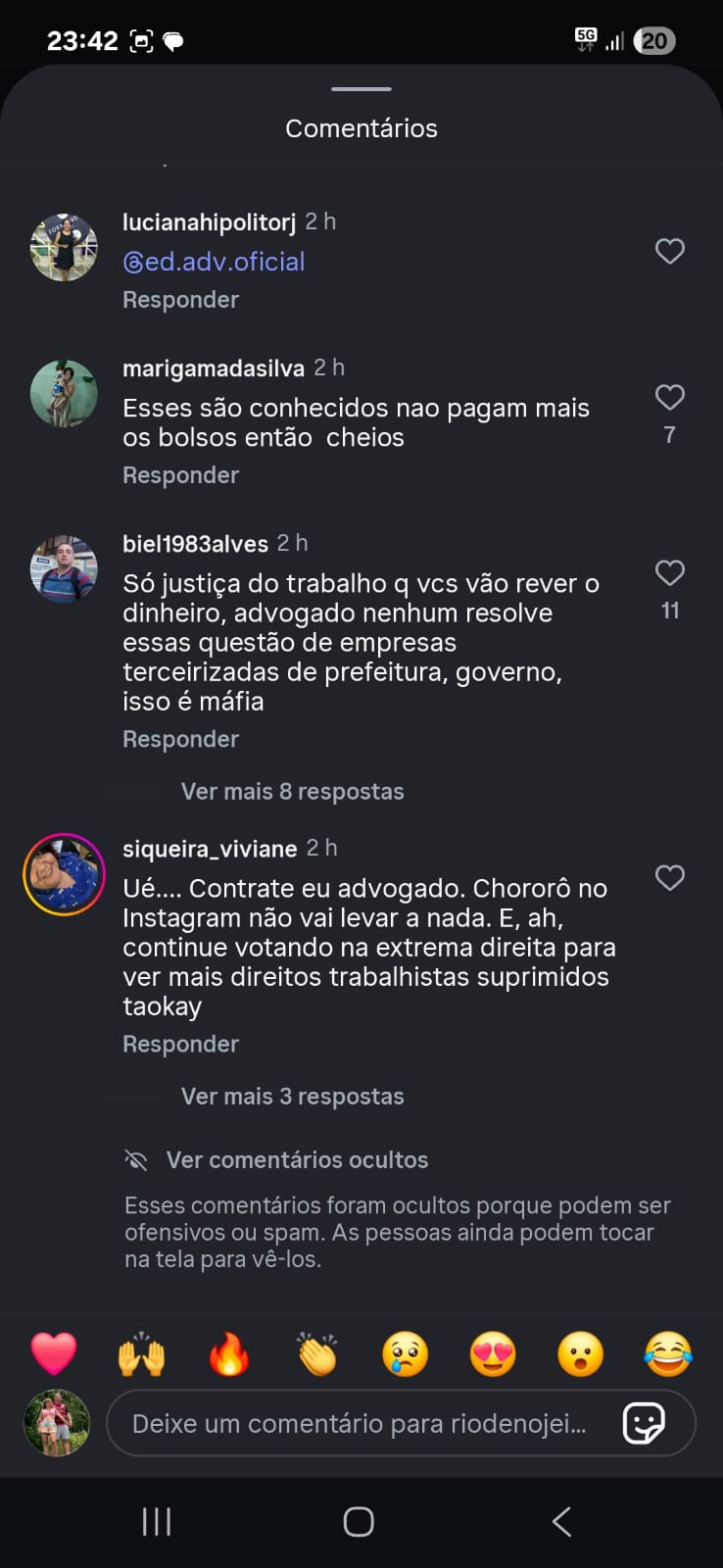React with the fire emoji

point(229,1354)
